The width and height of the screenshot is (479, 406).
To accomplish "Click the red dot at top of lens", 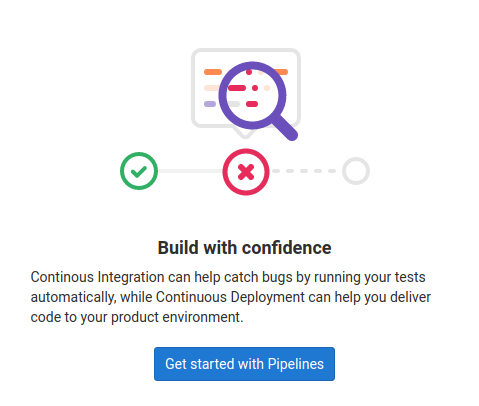I will [249, 72].
